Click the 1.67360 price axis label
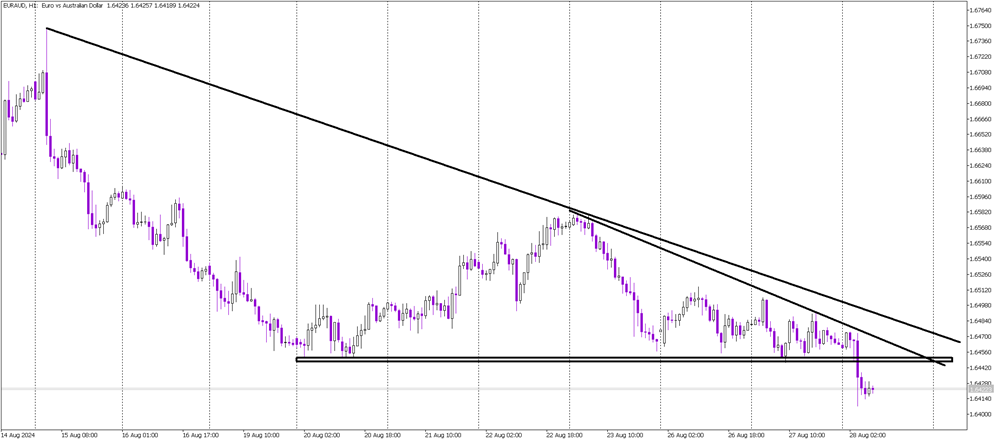This screenshot has width=1000, height=441. [980, 41]
